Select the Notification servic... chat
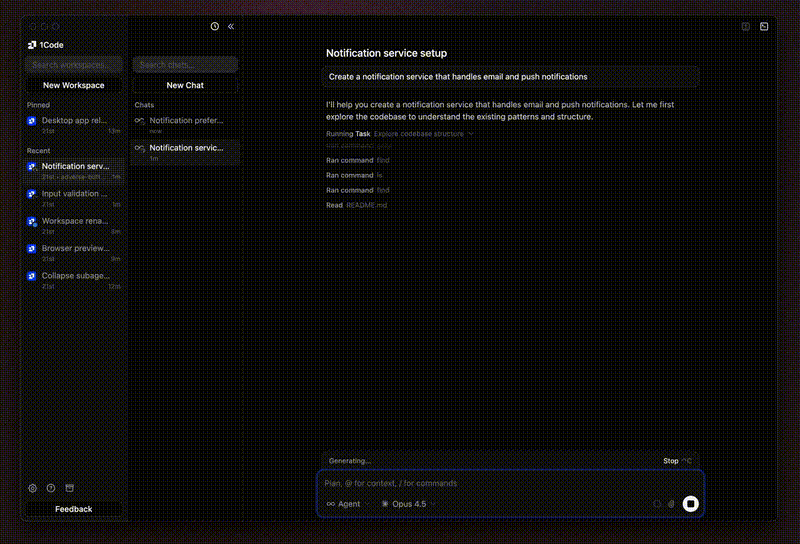This screenshot has height=544, width=800. [185, 152]
